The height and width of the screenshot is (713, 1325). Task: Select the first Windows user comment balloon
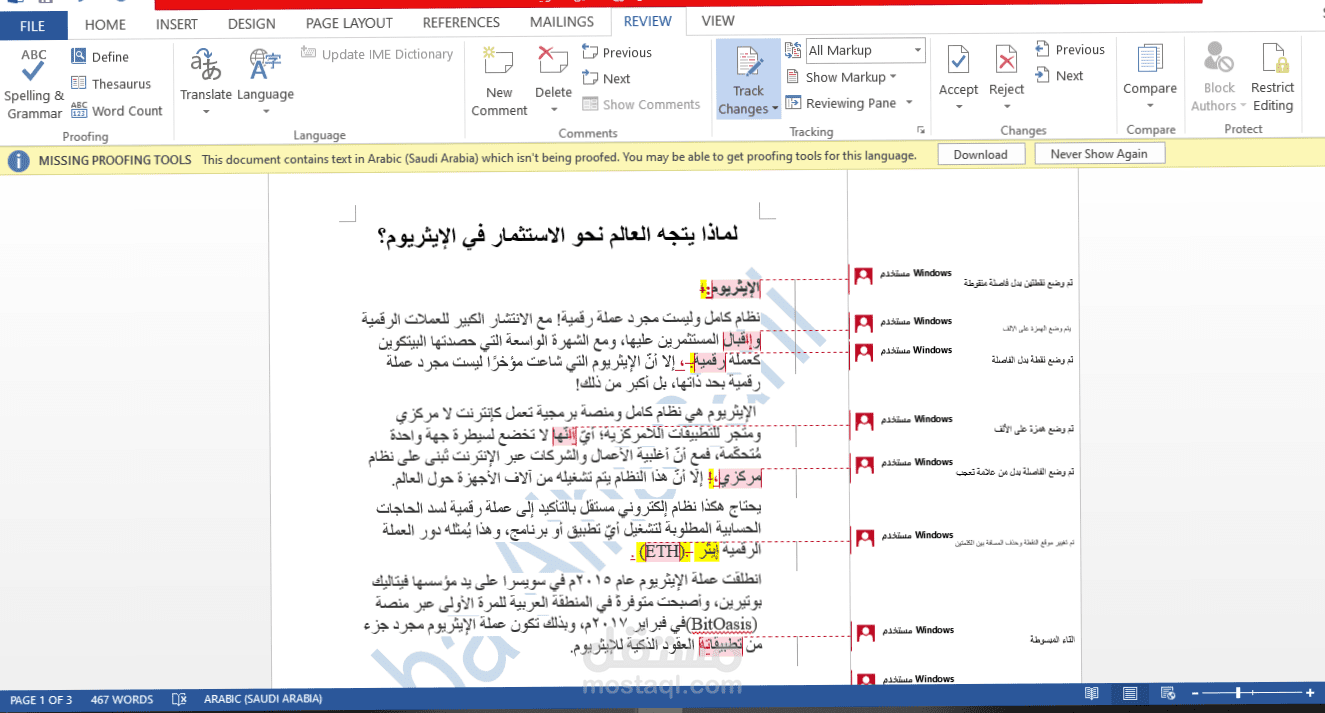pyautogui.click(x=962, y=277)
